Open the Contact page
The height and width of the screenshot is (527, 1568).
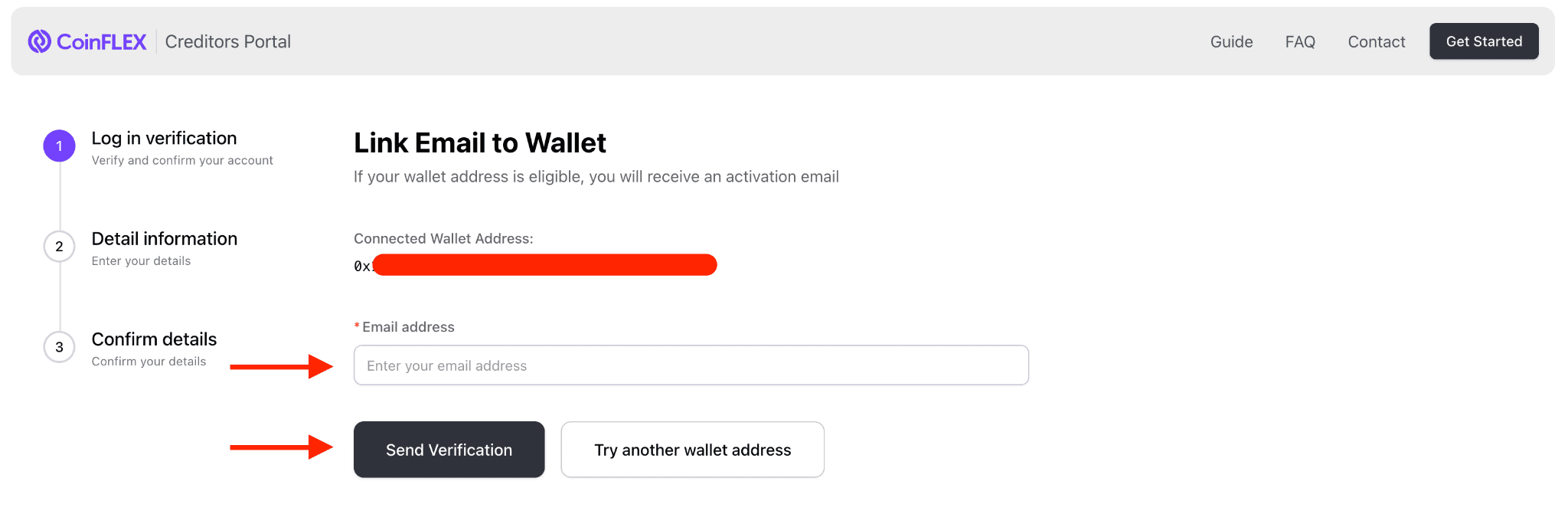pyautogui.click(x=1376, y=41)
